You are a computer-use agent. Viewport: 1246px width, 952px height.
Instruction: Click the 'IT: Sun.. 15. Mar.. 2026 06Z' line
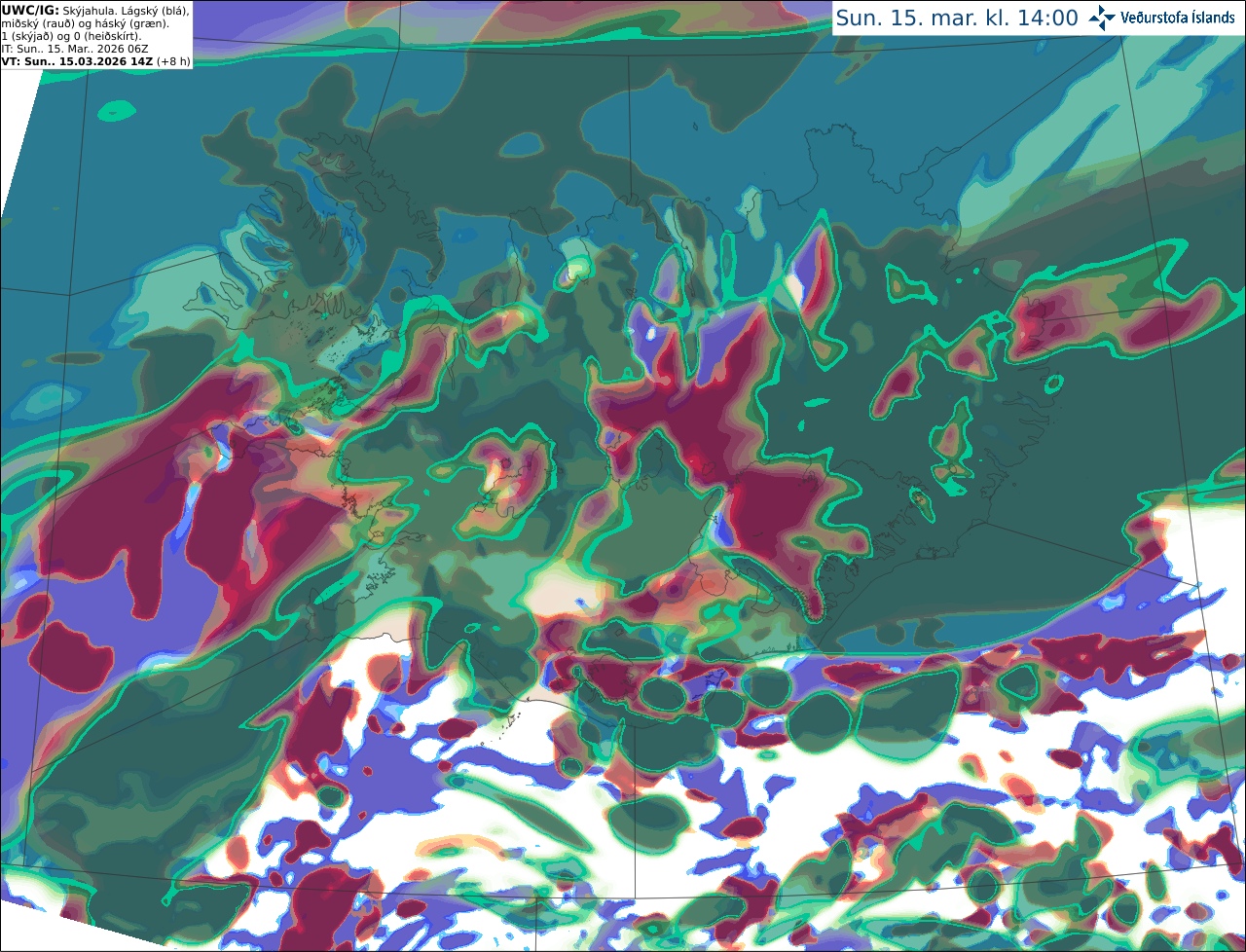[74, 48]
